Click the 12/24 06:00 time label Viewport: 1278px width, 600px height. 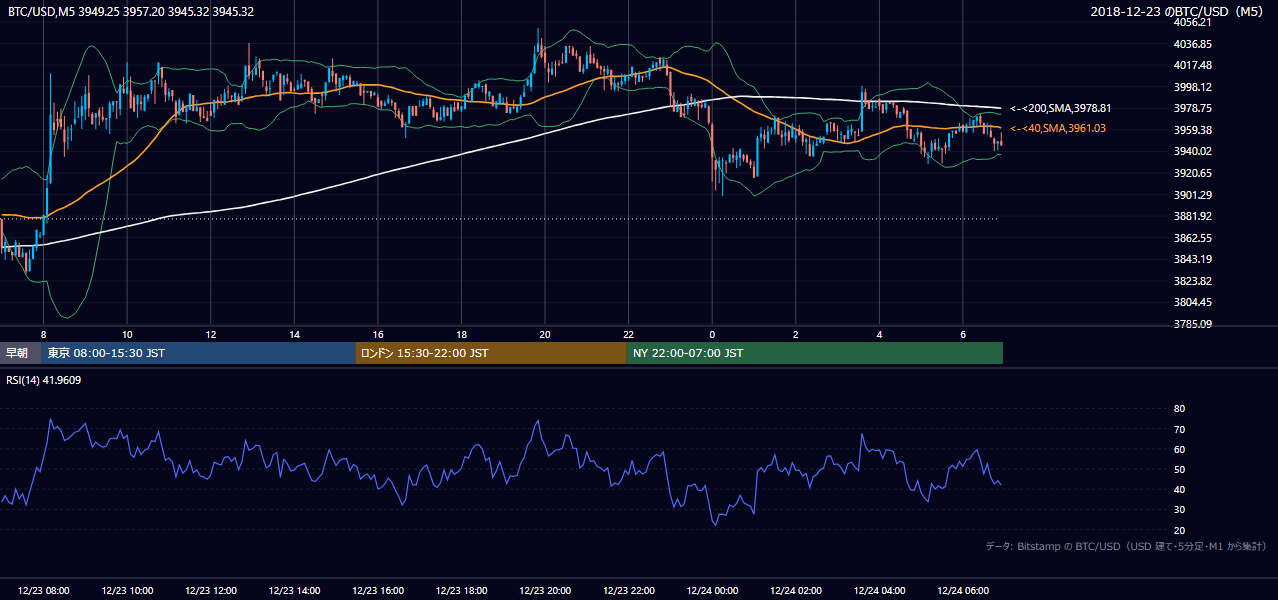tap(963, 591)
